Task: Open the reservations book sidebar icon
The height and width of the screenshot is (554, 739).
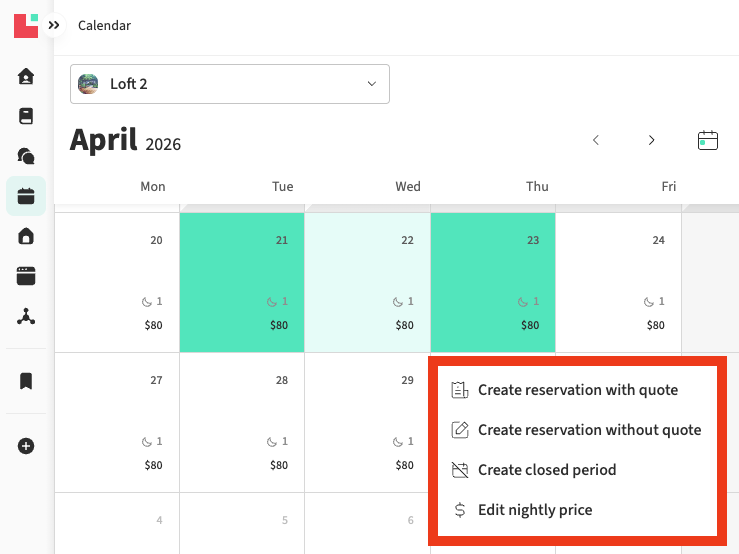Action: click(26, 116)
